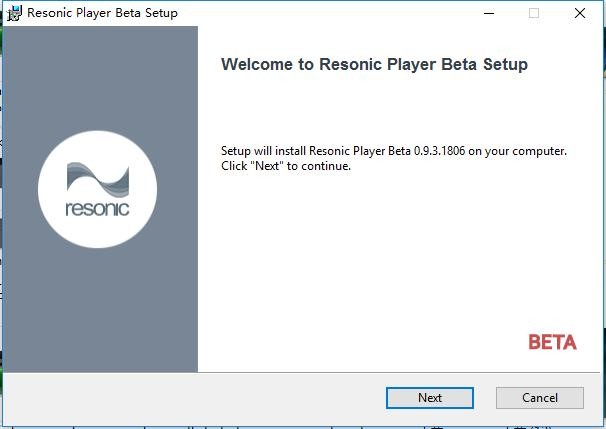Click the 'Resonic Player Beta Setup' window title
Viewport: 606px width, 429px height.
pyautogui.click(x=102, y=13)
